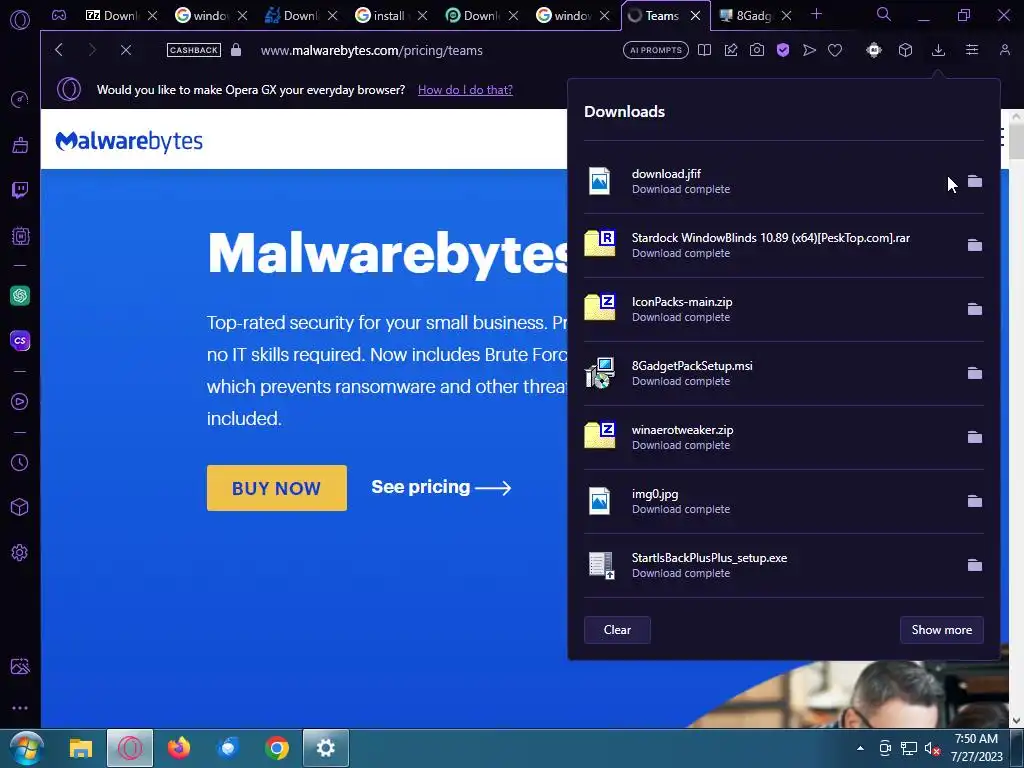
Task: Open Extensions cube in sidebar
Action: (20, 507)
